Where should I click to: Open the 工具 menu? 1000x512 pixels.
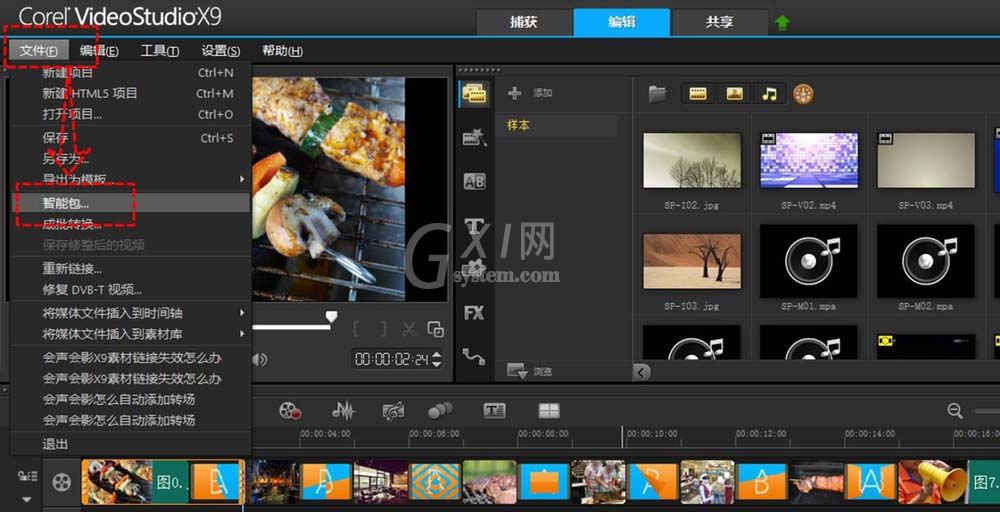[159, 51]
